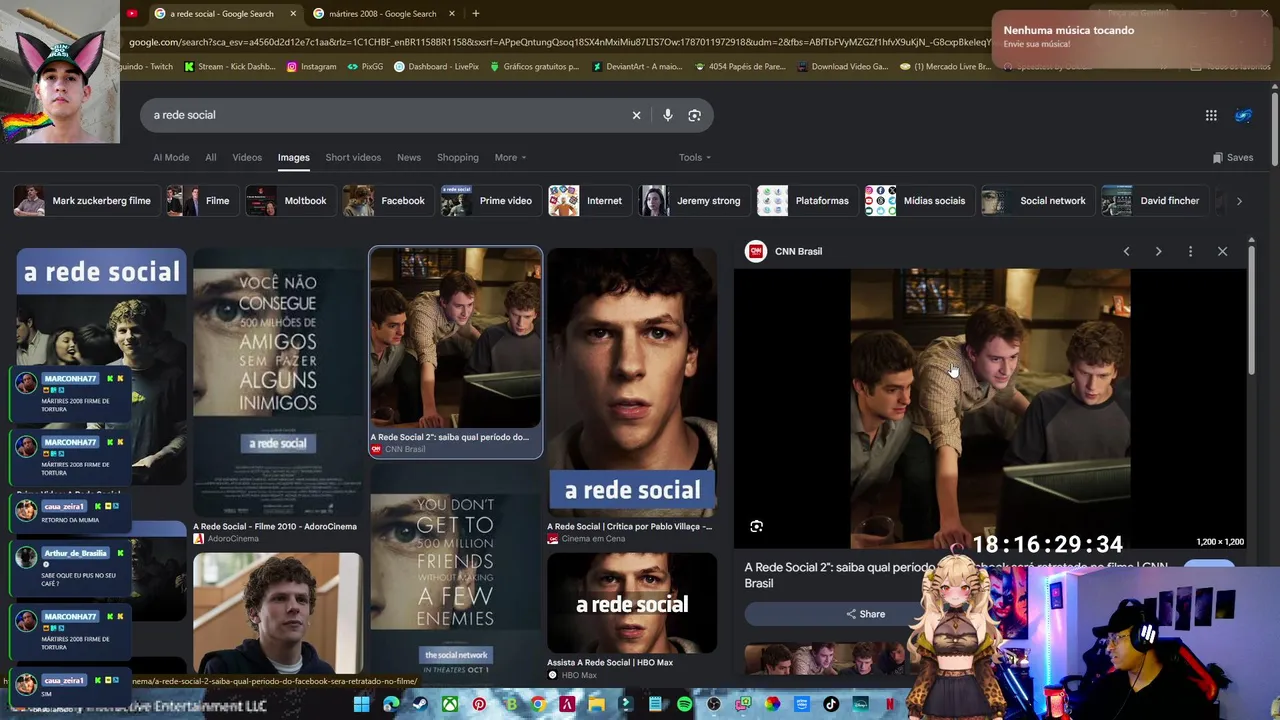Open Netflix from the taskbar
1280x720 pixels.
[x=889, y=704]
